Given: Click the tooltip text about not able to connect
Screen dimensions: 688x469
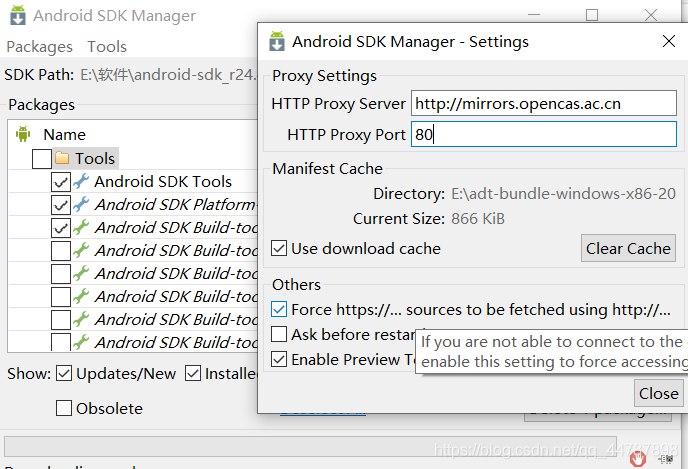Looking at the screenshot, I should coord(554,351).
